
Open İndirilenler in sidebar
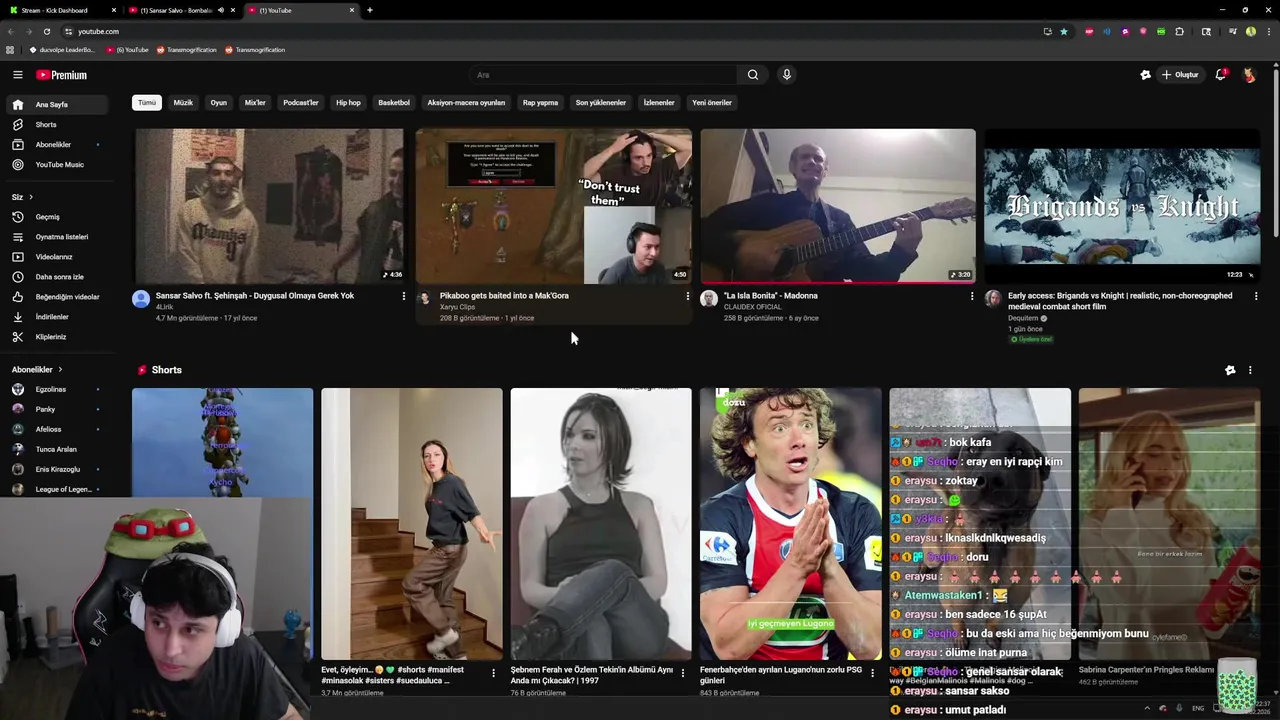click(56, 317)
